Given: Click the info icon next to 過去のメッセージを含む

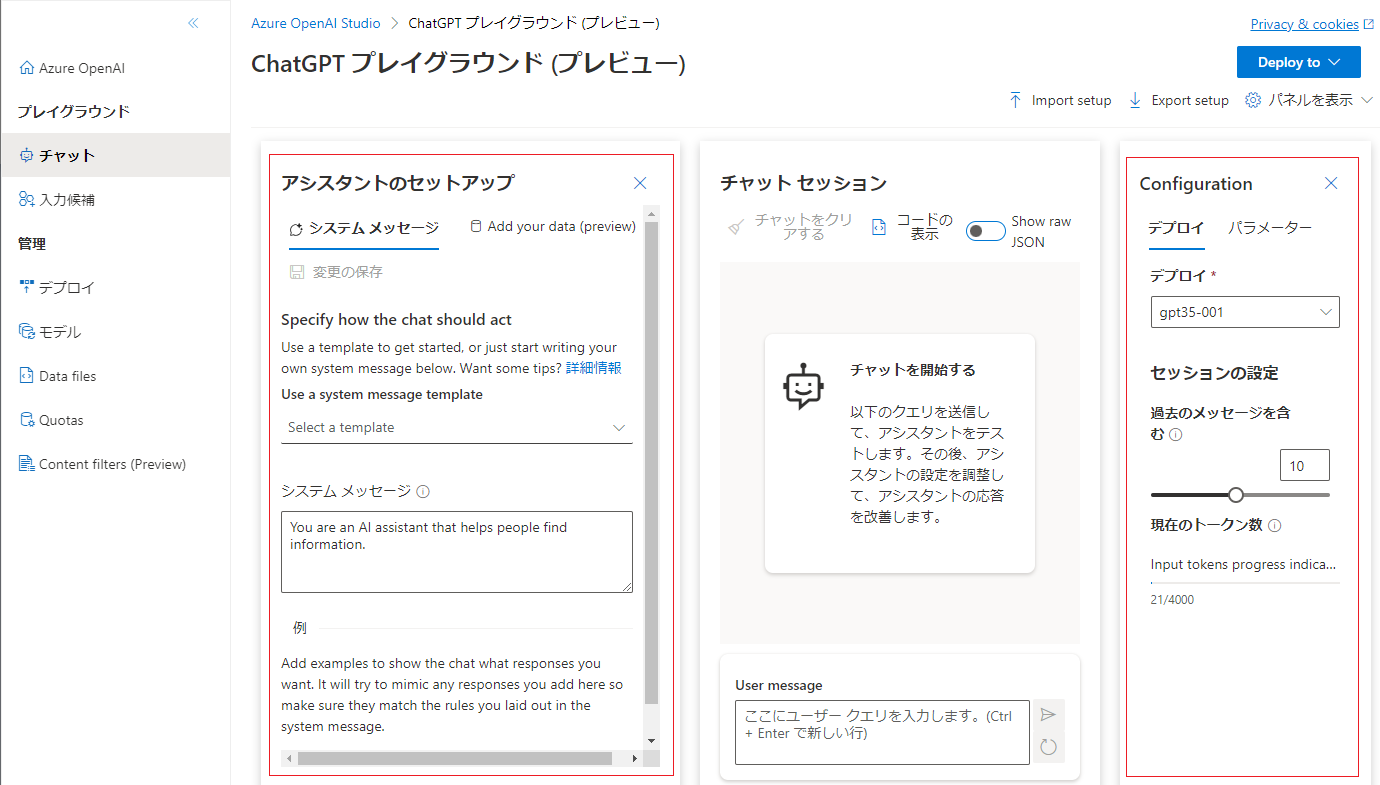Looking at the screenshot, I should 1176,435.
